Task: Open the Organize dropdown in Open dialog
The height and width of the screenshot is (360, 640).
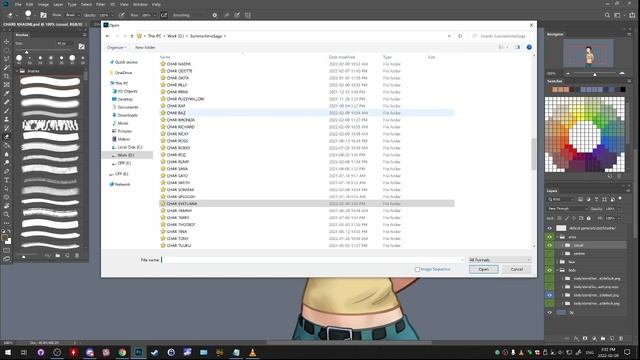Action: [x=116, y=47]
